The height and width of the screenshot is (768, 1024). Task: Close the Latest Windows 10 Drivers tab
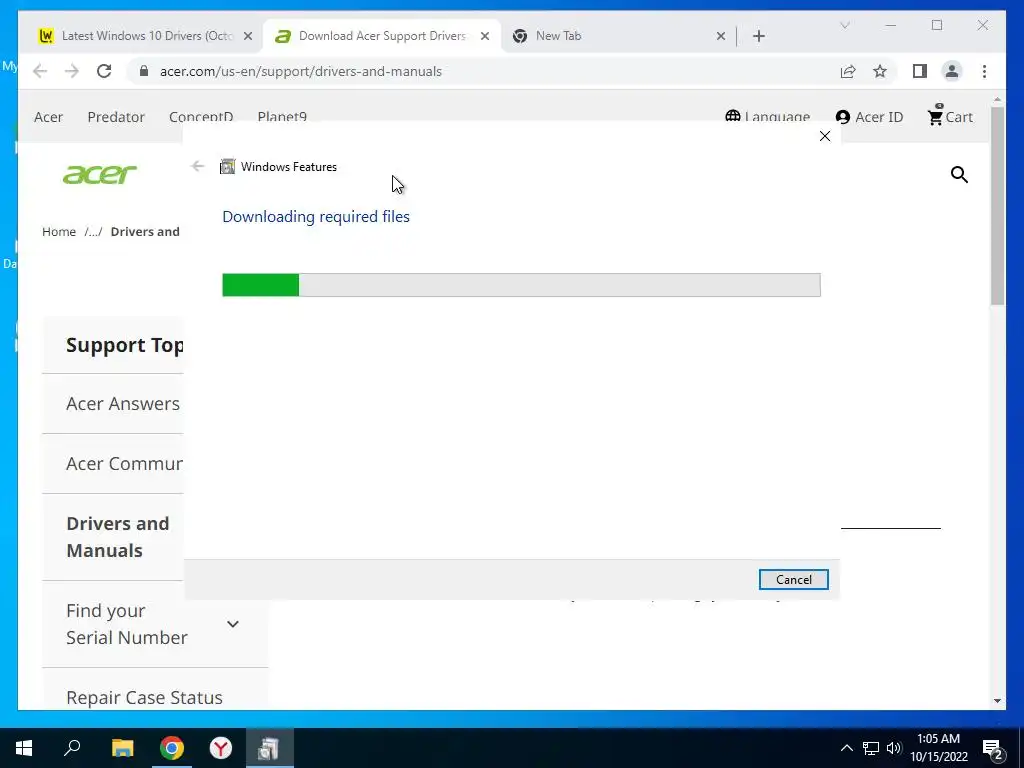pyautogui.click(x=248, y=36)
